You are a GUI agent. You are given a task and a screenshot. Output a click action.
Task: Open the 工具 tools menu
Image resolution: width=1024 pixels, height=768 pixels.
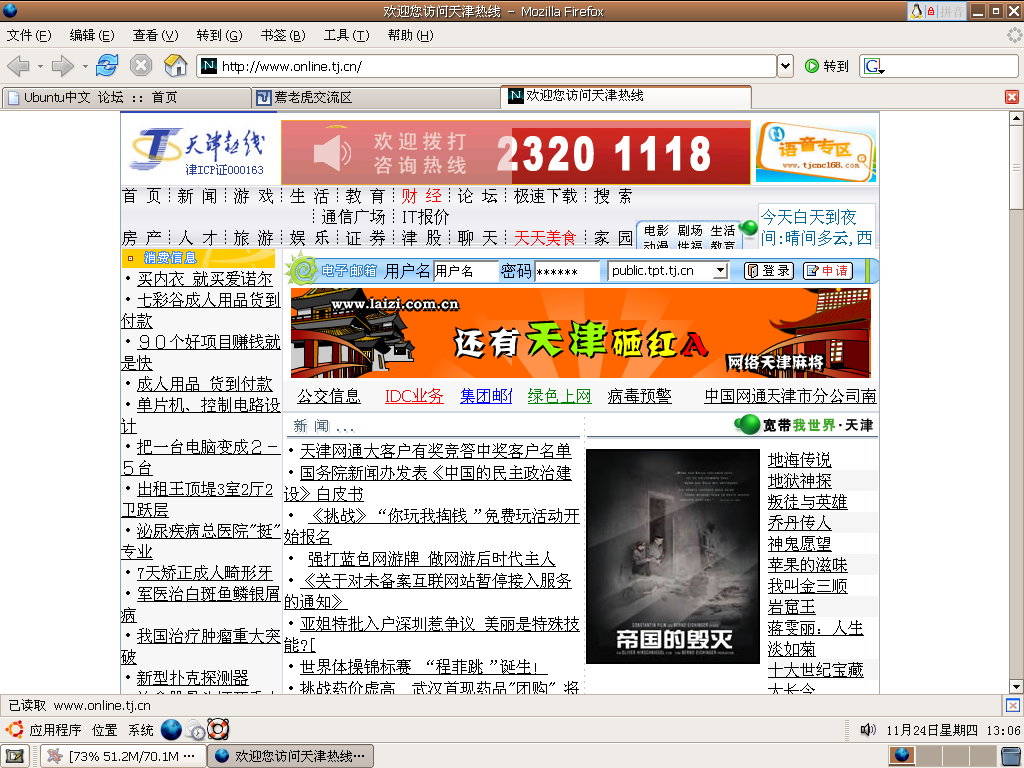point(347,35)
